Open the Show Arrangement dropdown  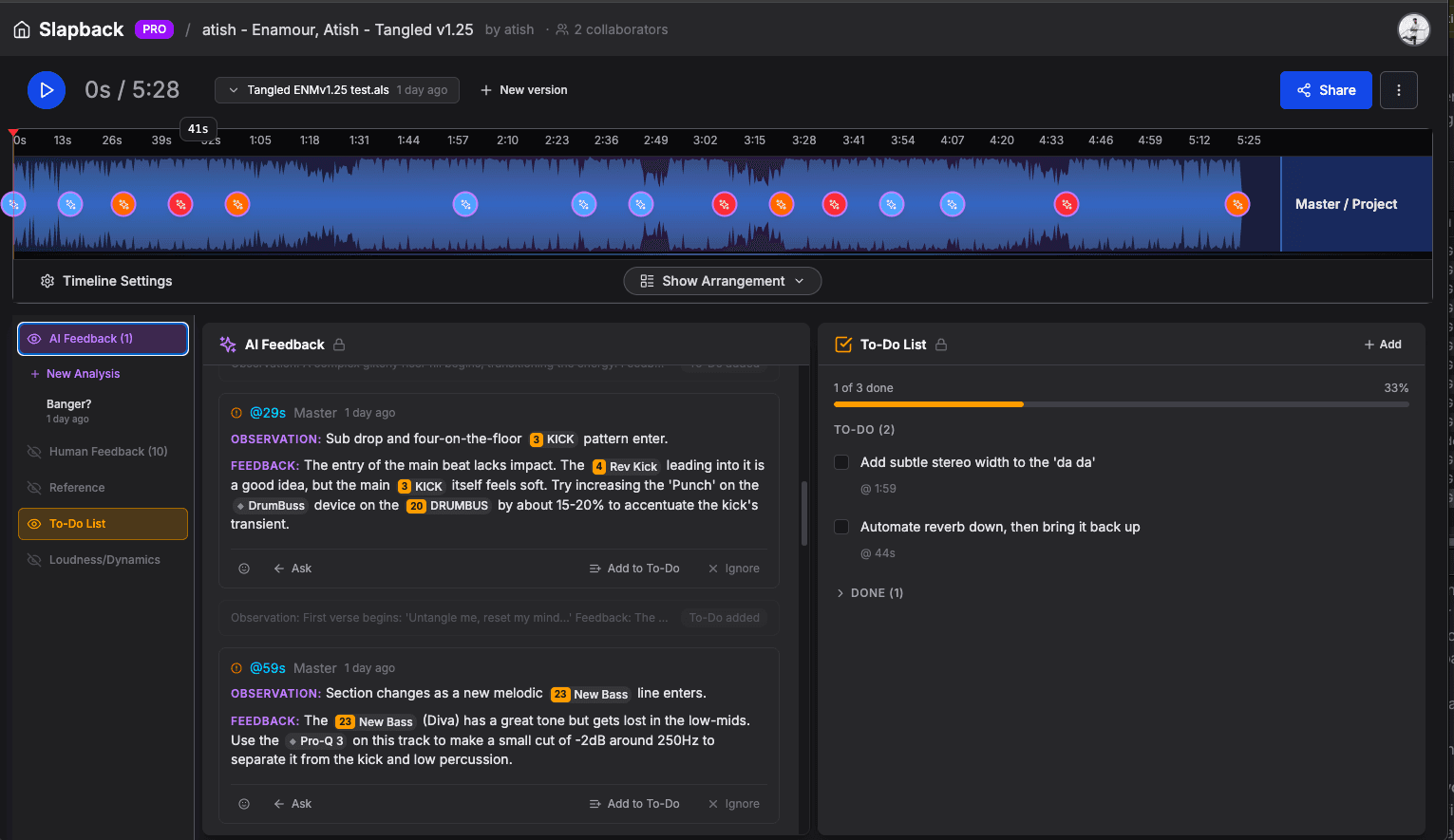click(722, 281)
